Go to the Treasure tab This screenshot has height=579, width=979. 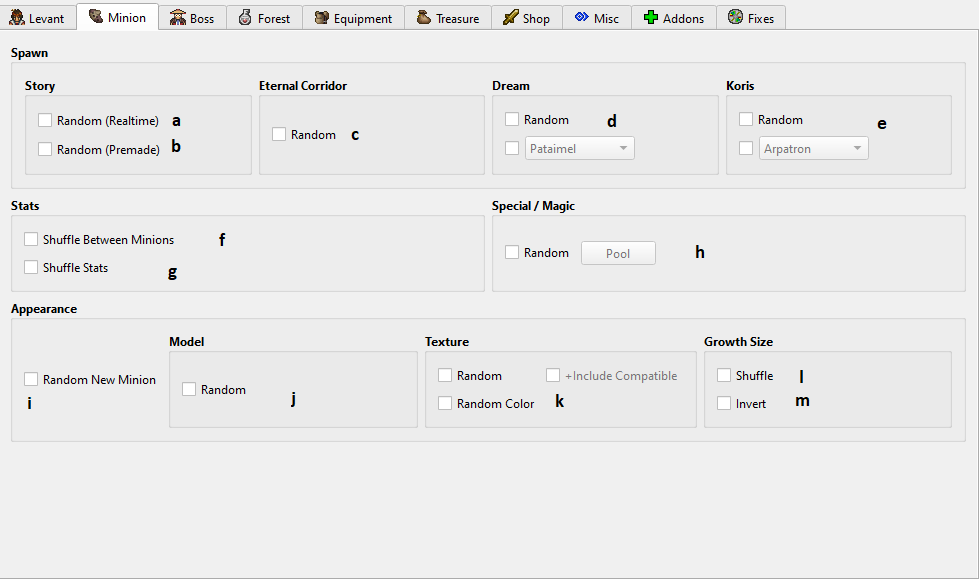(448, 17)
